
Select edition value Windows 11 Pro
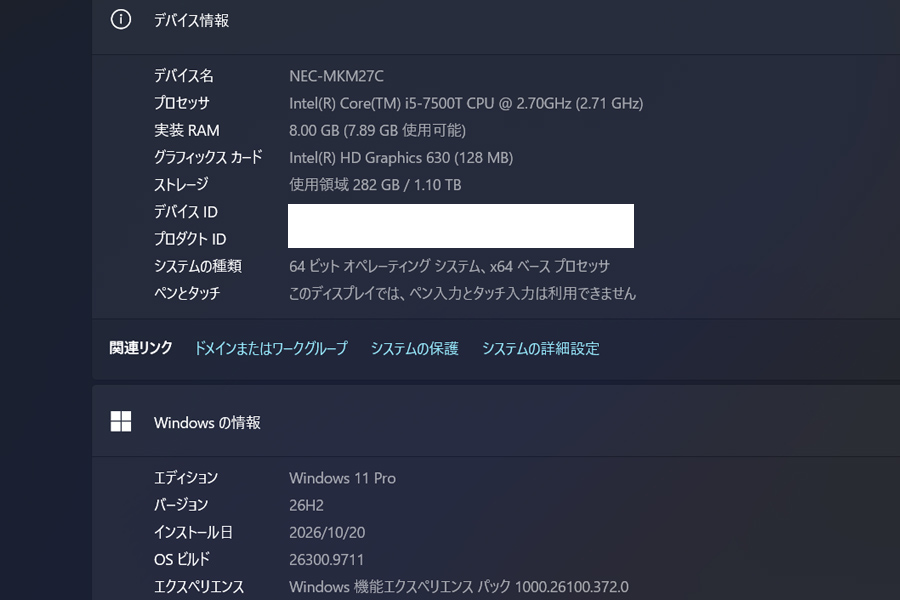[342, 478]
